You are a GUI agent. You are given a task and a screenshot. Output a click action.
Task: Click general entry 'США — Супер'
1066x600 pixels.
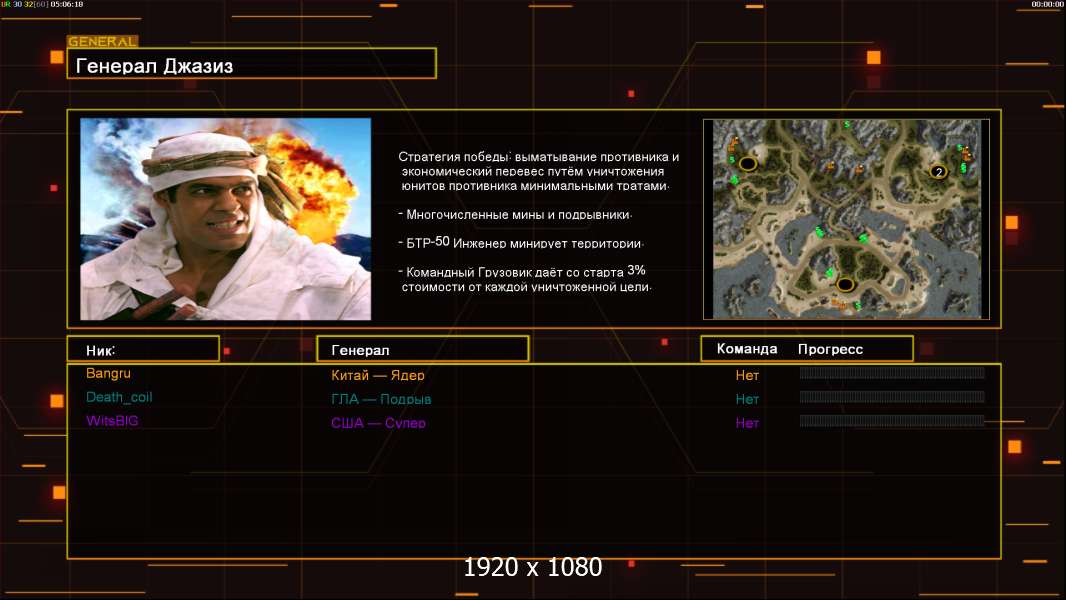pyautogui.click(x=379, y=423)
